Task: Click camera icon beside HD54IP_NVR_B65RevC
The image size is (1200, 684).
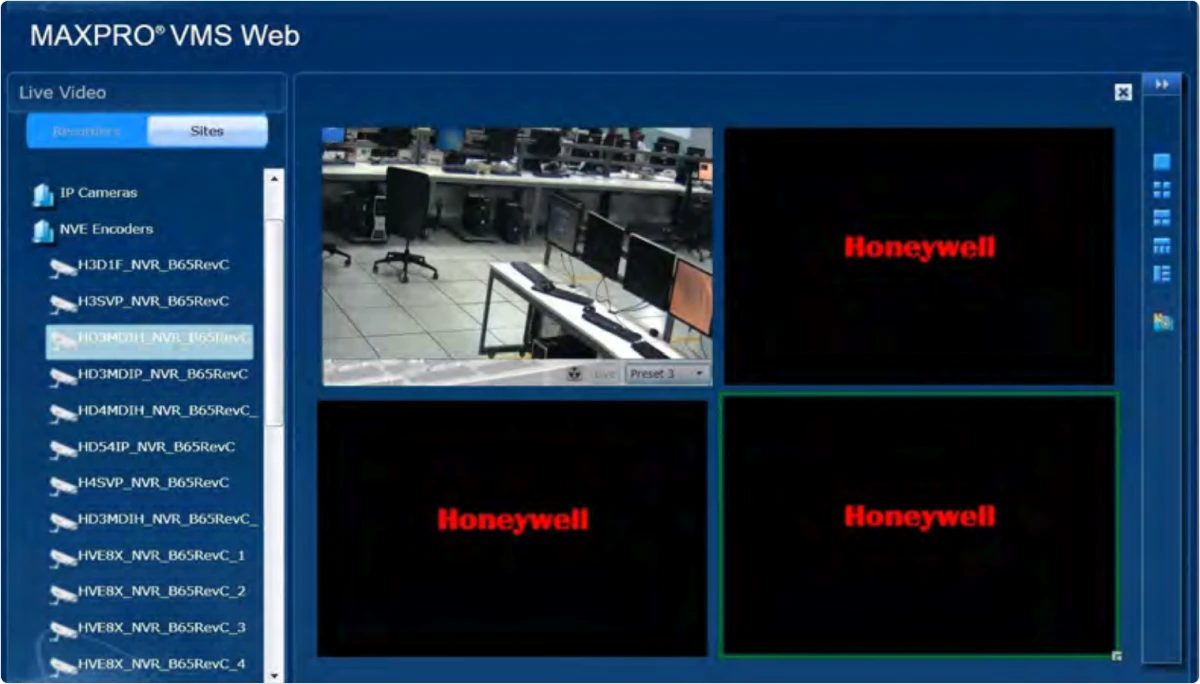Action: click(63, 450)
